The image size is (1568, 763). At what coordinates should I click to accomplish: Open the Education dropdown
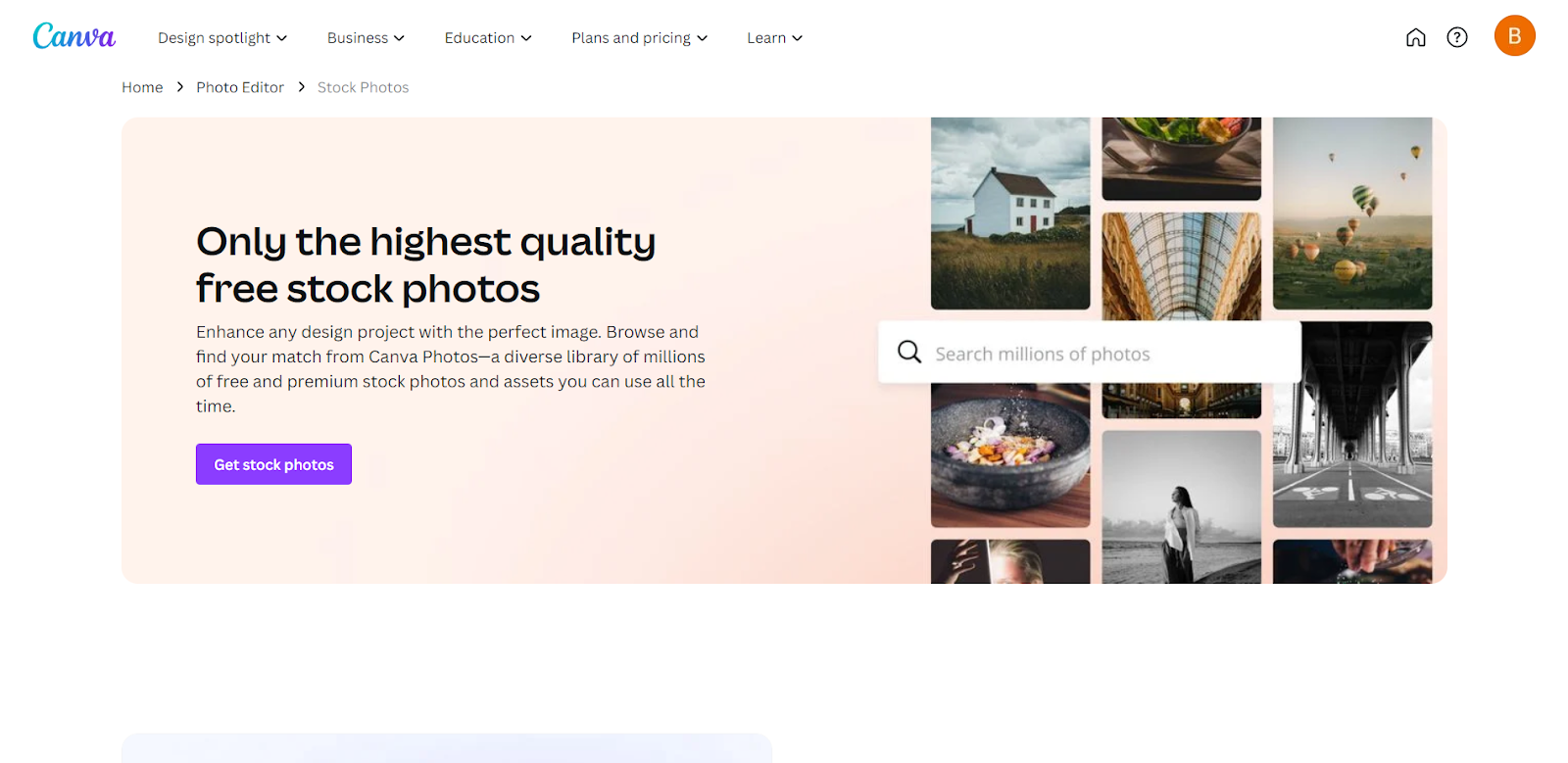(488, 38)
